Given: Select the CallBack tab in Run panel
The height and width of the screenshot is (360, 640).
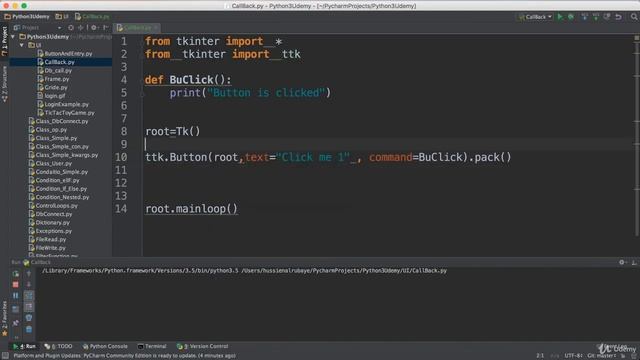Looking at the screenshot, I should (38, 262).
